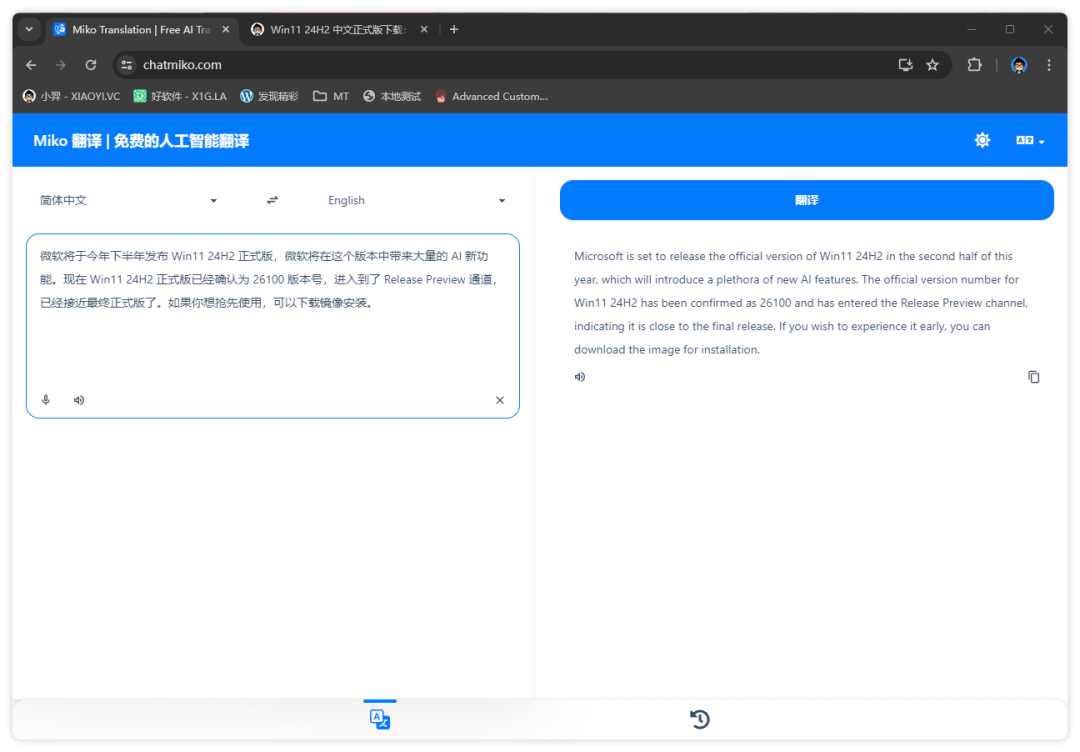Screen dimensions: 1080x752
Task: Open the 发现精彩 bookmark
Action: tap(269, 96)
